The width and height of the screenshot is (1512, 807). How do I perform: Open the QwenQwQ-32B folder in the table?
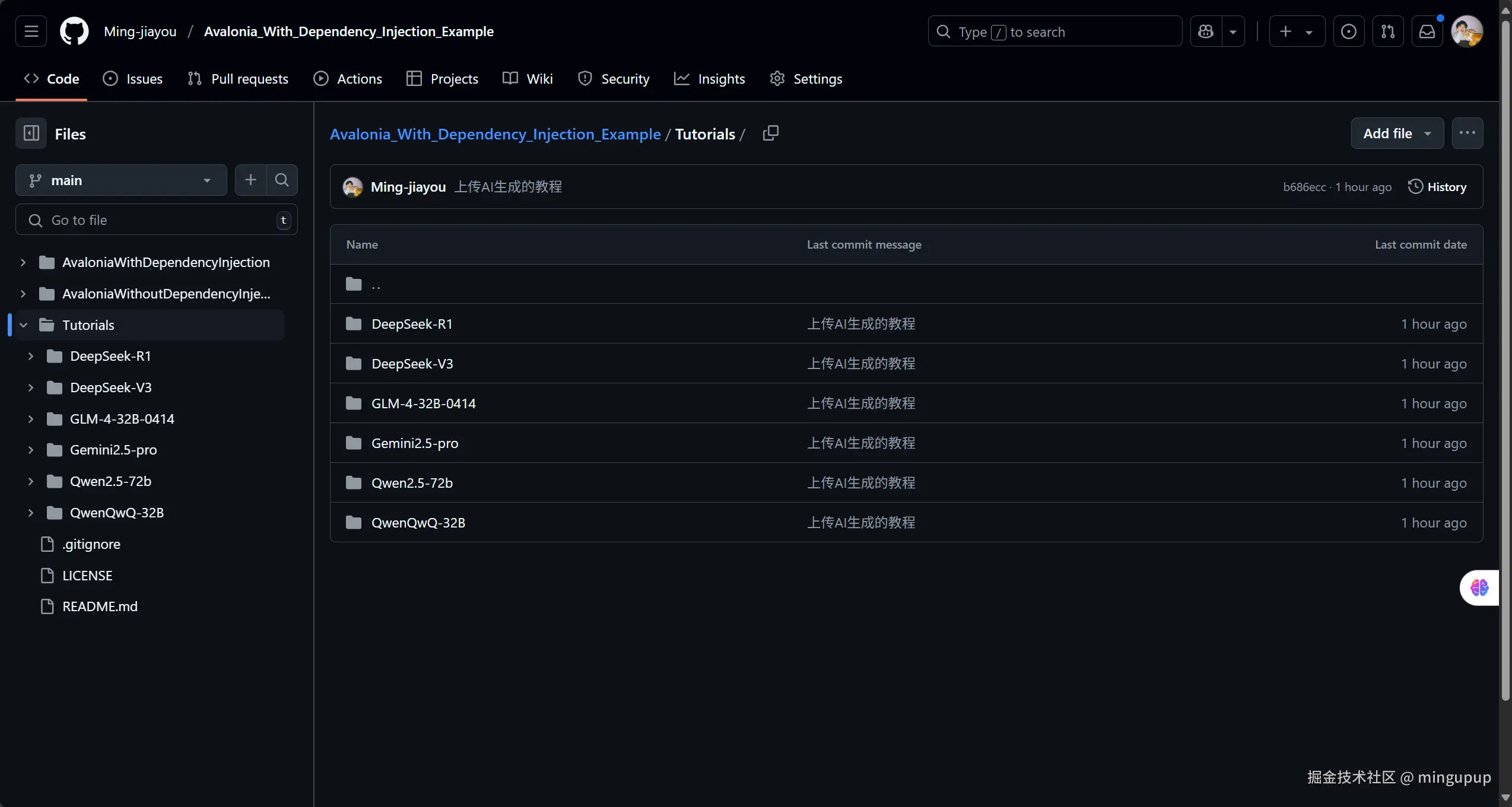click(x=418, y=522)
